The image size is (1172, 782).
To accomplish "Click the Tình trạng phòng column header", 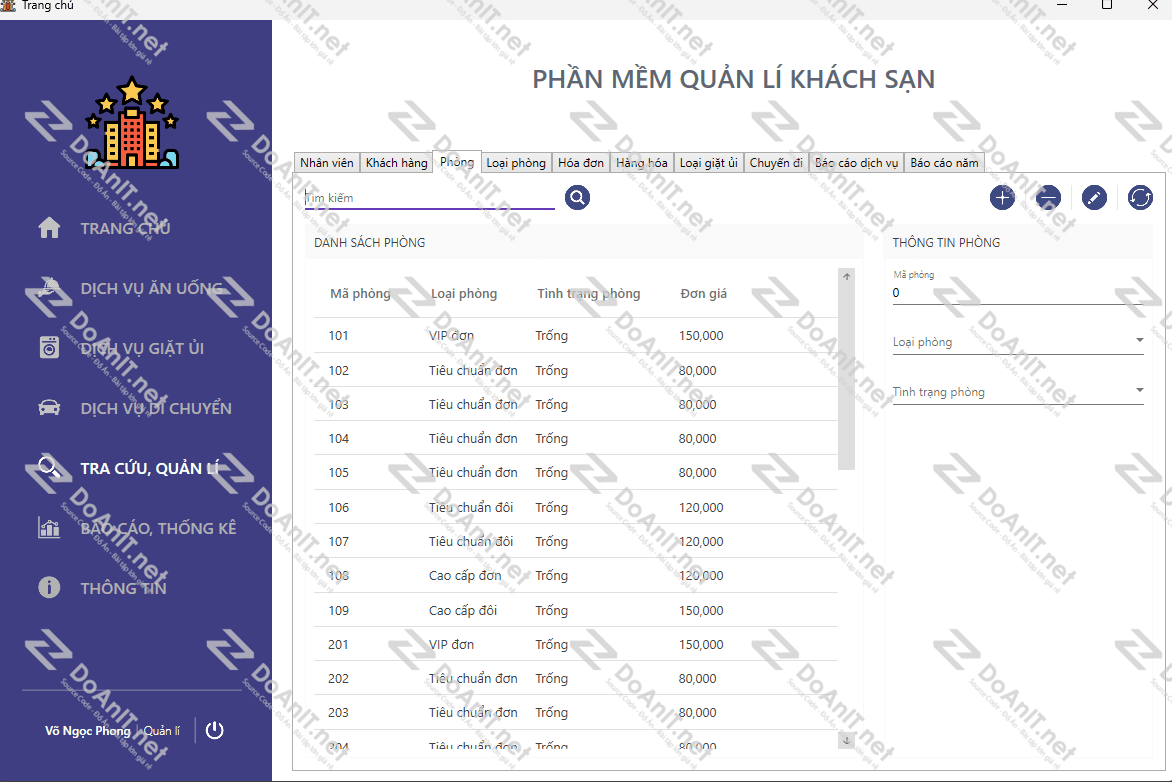I will [x=589, y=294].
